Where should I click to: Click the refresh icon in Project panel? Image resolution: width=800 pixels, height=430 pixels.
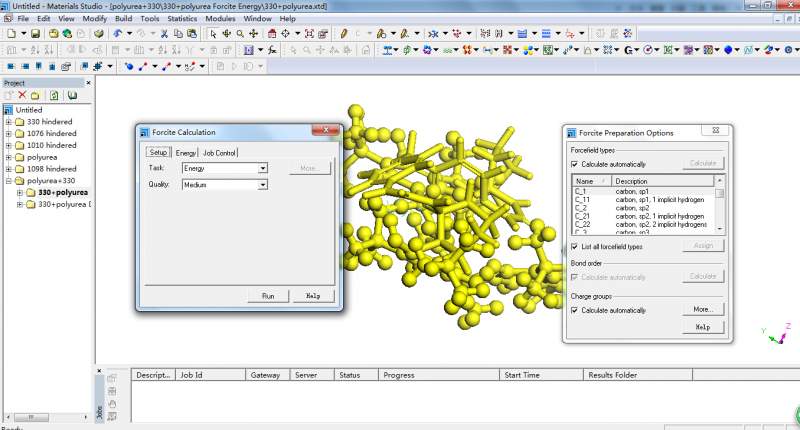pyautogui.click(x=54, y=95)
